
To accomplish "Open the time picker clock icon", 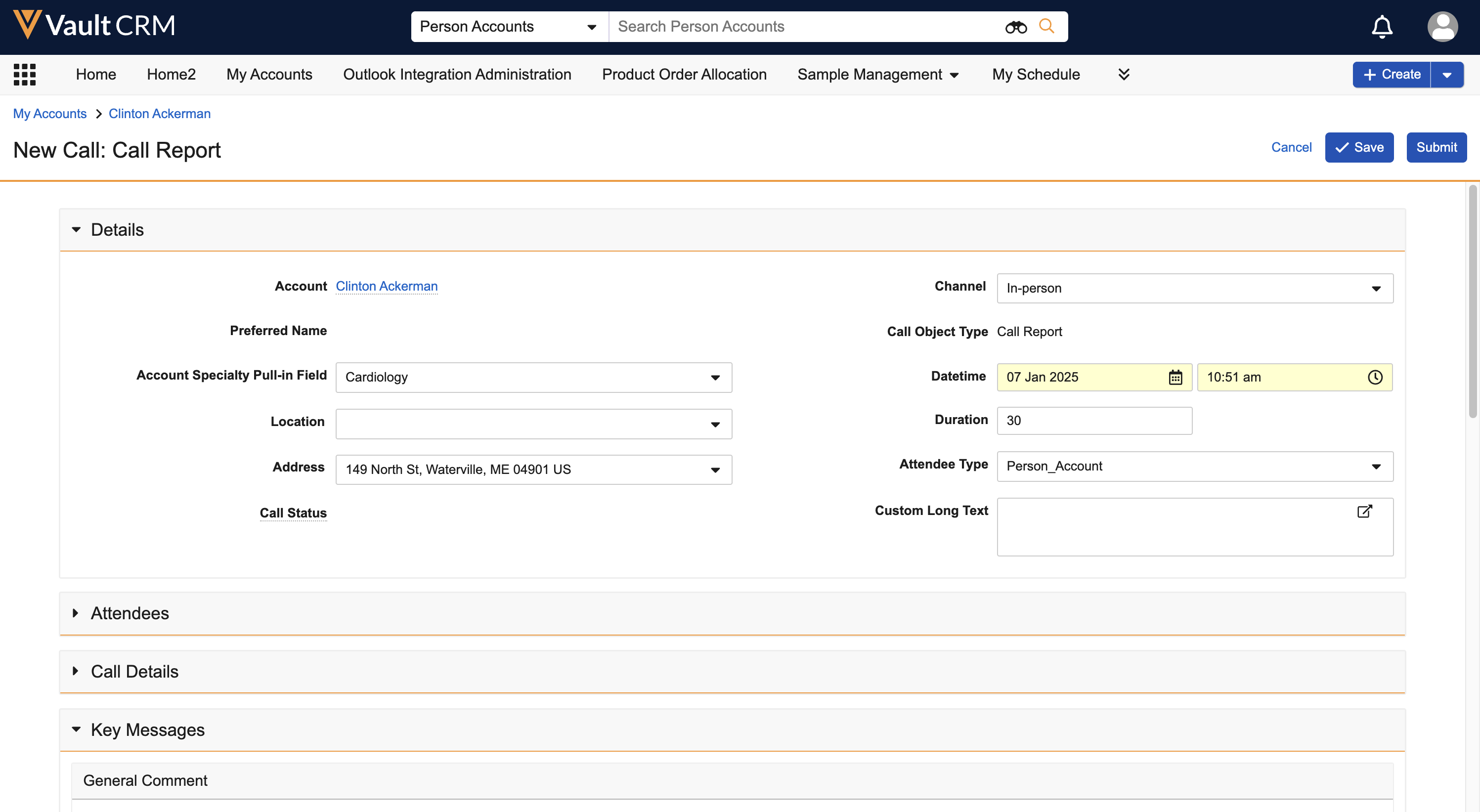I will coord(1374,377).
